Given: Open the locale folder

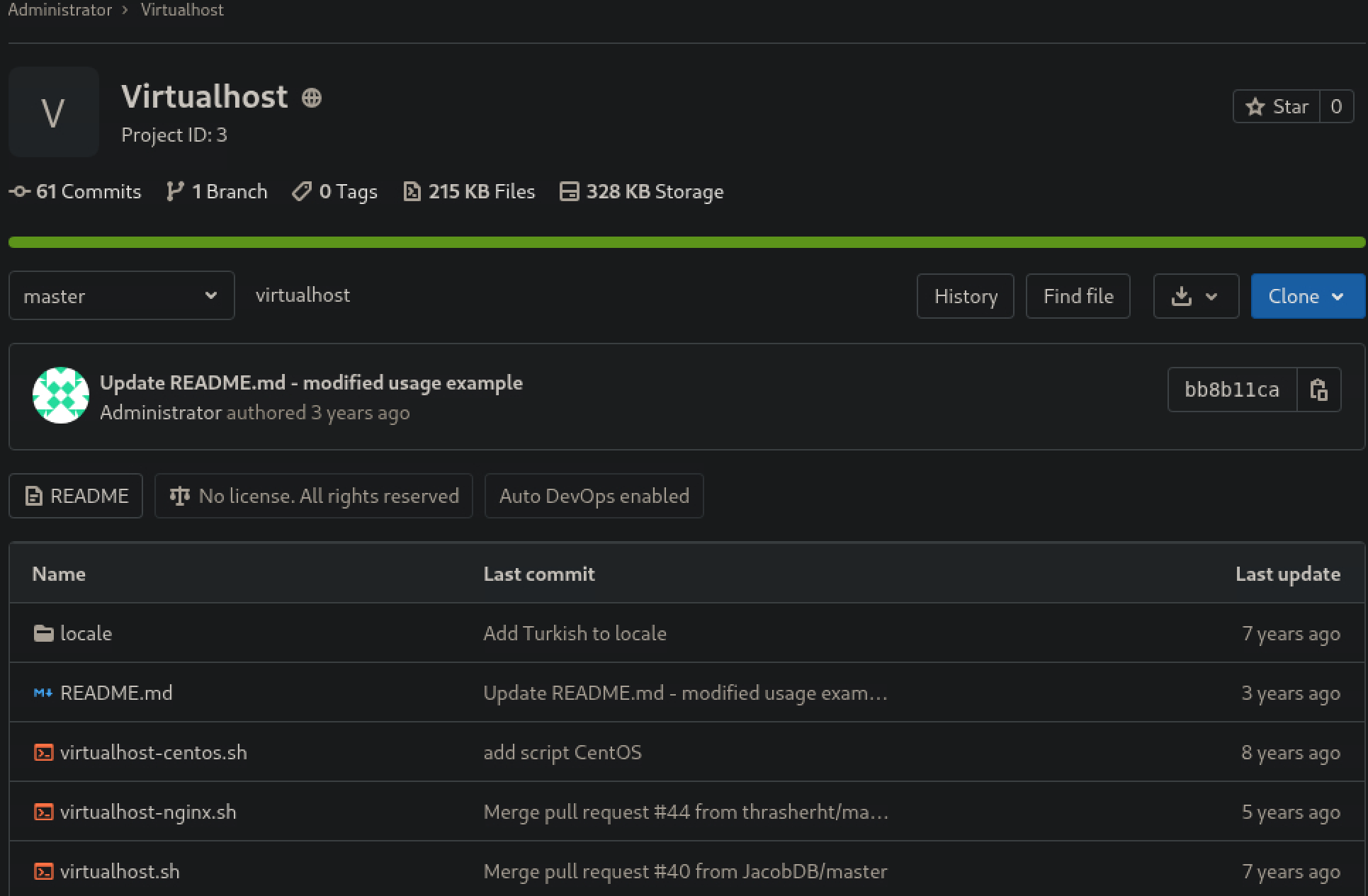Looking at the screenshot, I should (x=86, y=633).
